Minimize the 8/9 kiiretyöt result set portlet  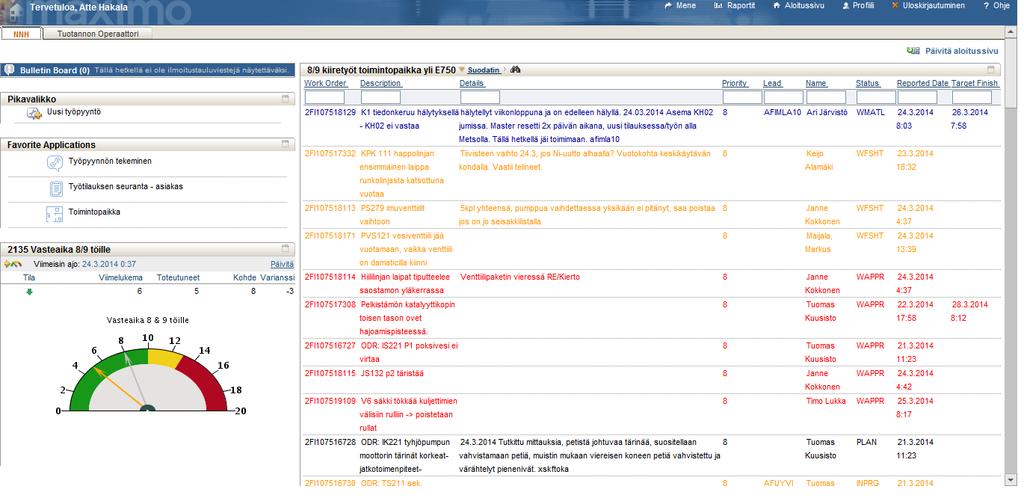coord(991,69)
